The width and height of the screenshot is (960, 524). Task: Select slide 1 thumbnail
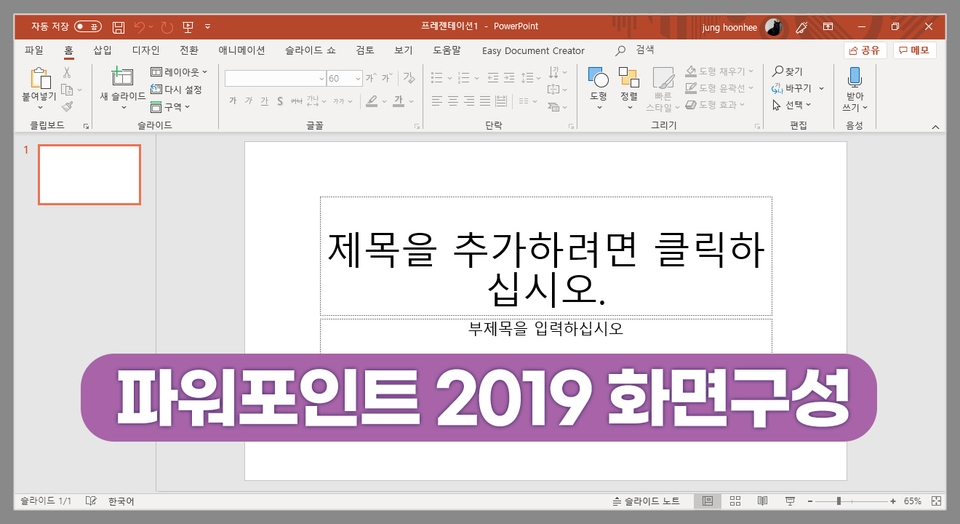pos(89,174)
